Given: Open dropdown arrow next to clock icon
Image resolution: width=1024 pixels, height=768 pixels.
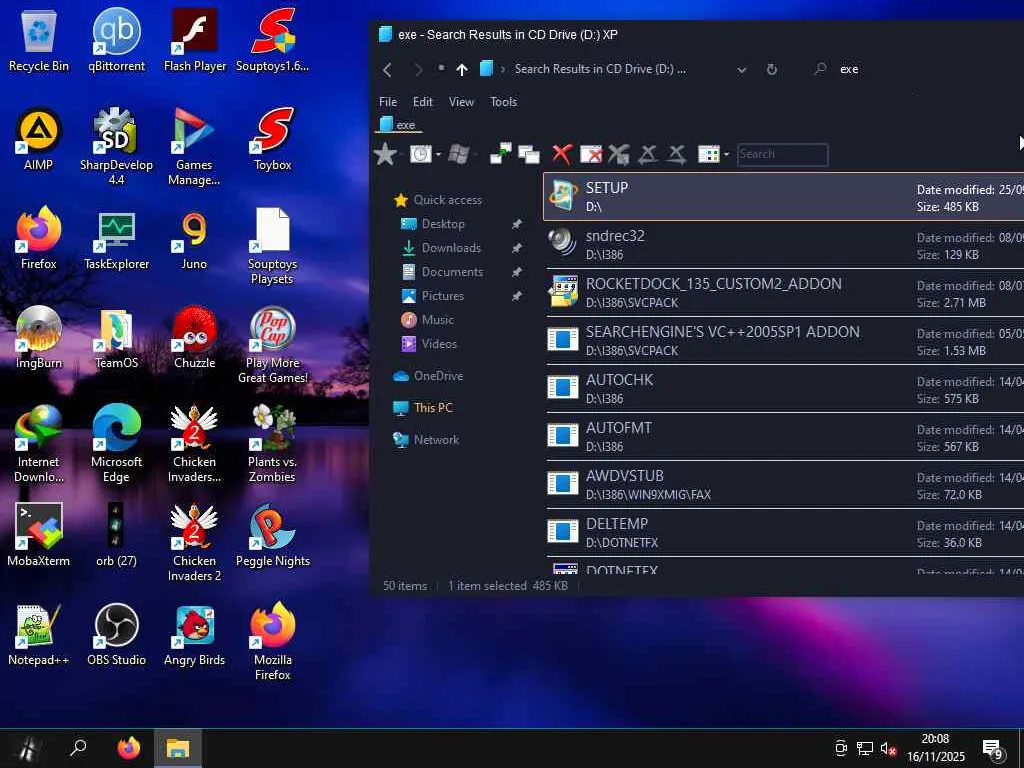Looking at the screenshot, I should click(438, 155).
